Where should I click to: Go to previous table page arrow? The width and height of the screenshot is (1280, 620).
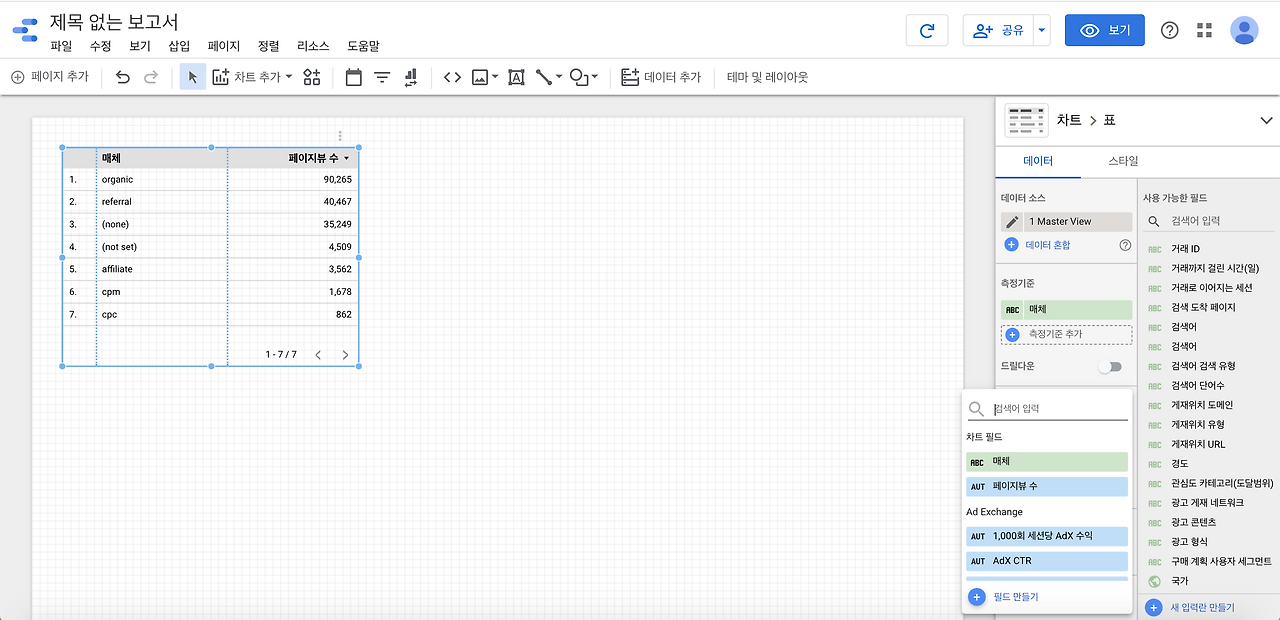point(318,354)
